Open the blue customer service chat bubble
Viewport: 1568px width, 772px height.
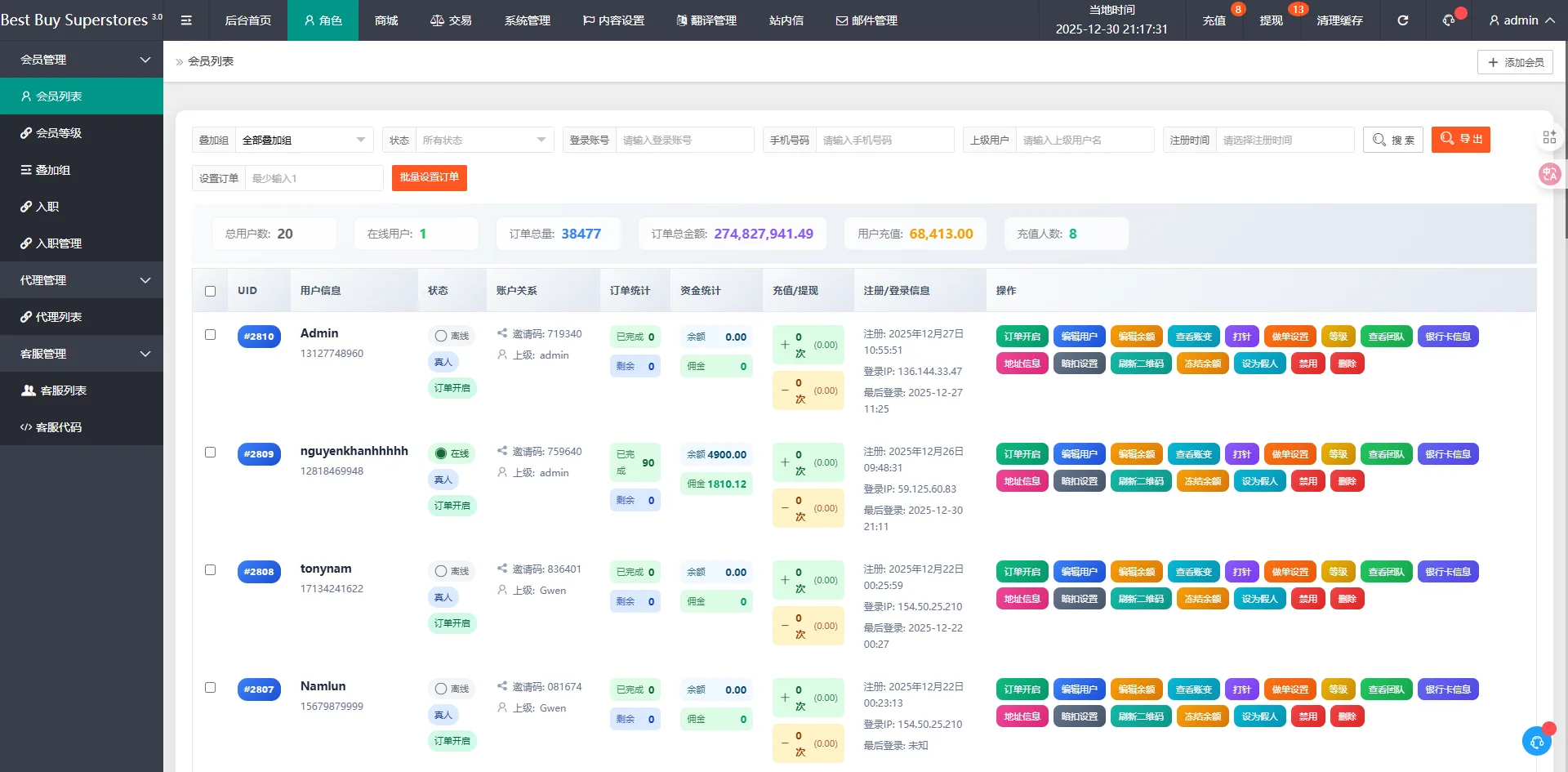1537,742
